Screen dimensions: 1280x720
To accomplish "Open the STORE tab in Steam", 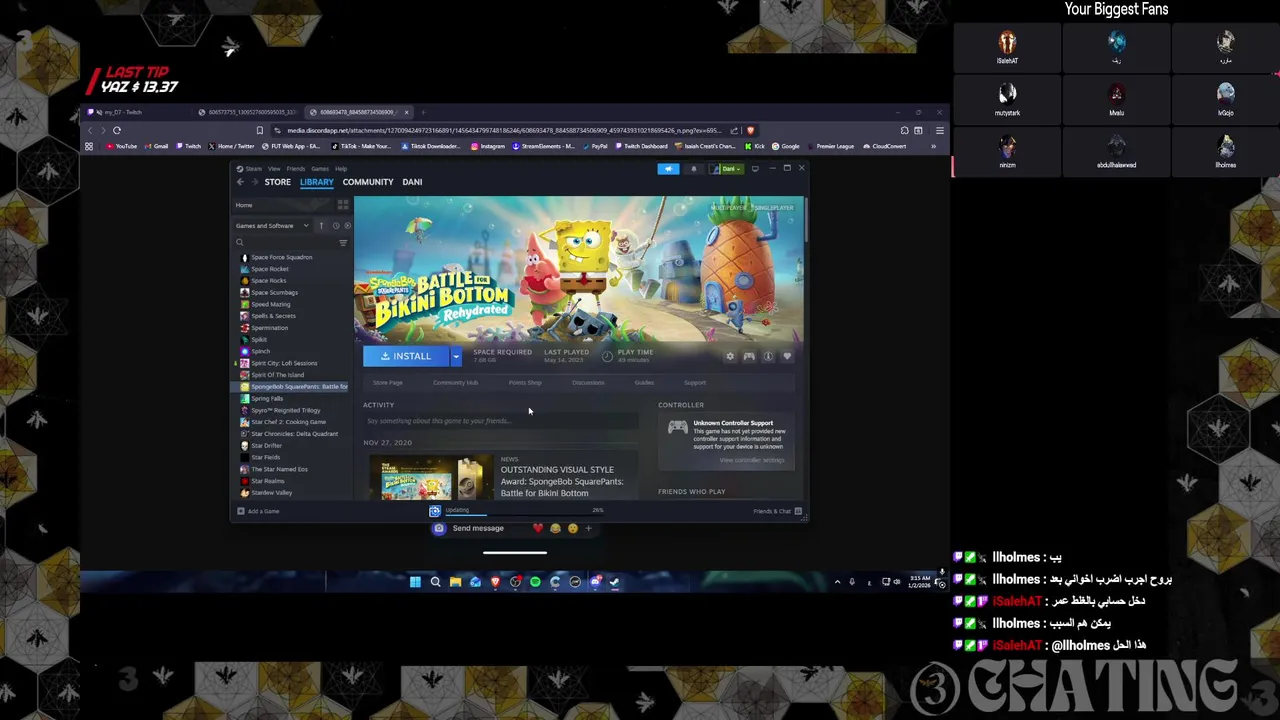I will coord(278,182).
